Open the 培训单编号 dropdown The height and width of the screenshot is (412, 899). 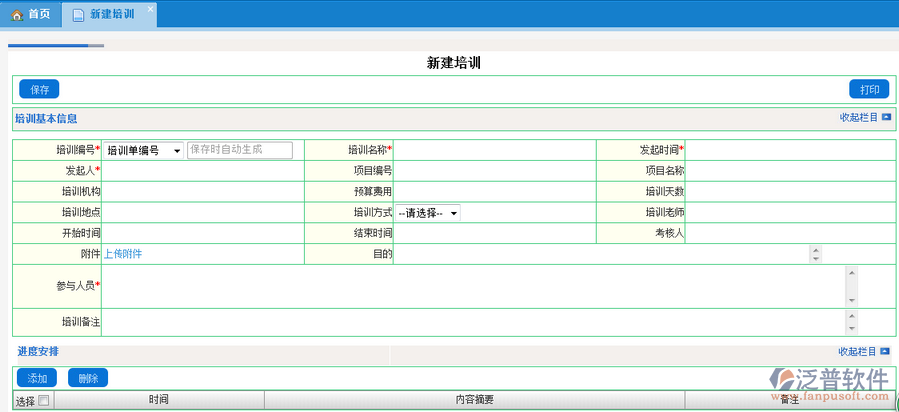click(x=143, y=150)
